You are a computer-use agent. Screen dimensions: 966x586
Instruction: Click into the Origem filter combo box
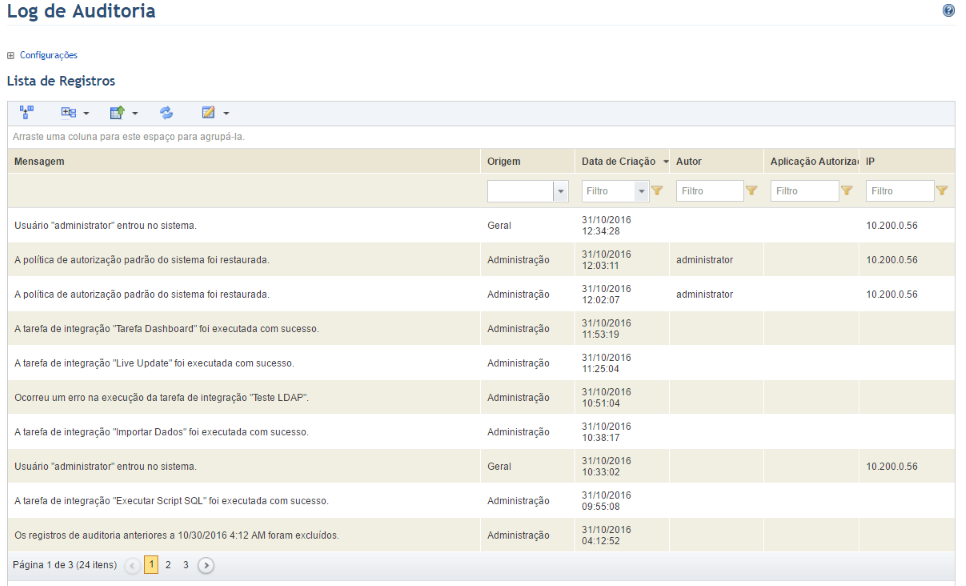(521, 191)
